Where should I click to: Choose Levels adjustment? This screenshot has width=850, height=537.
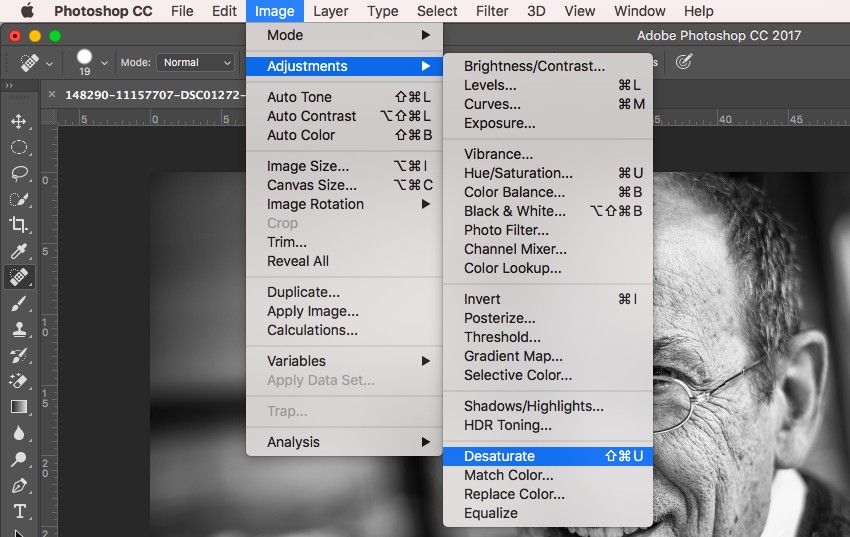click(x=548, y=85)
